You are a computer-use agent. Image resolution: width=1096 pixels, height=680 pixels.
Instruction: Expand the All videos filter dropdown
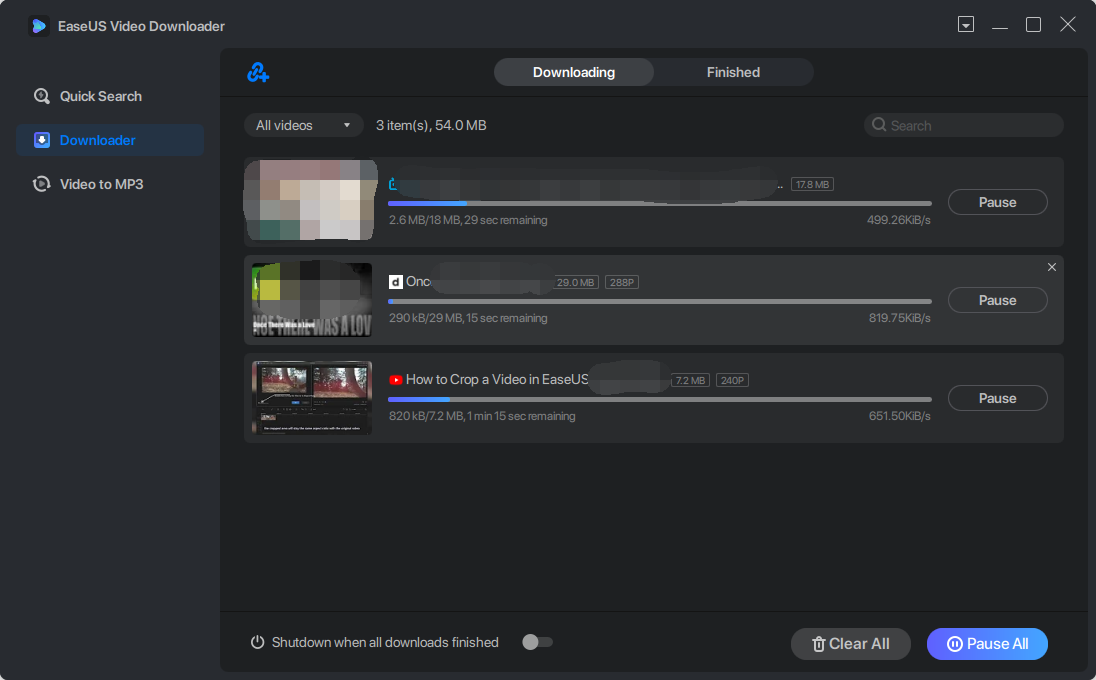(x=303, y=125)
